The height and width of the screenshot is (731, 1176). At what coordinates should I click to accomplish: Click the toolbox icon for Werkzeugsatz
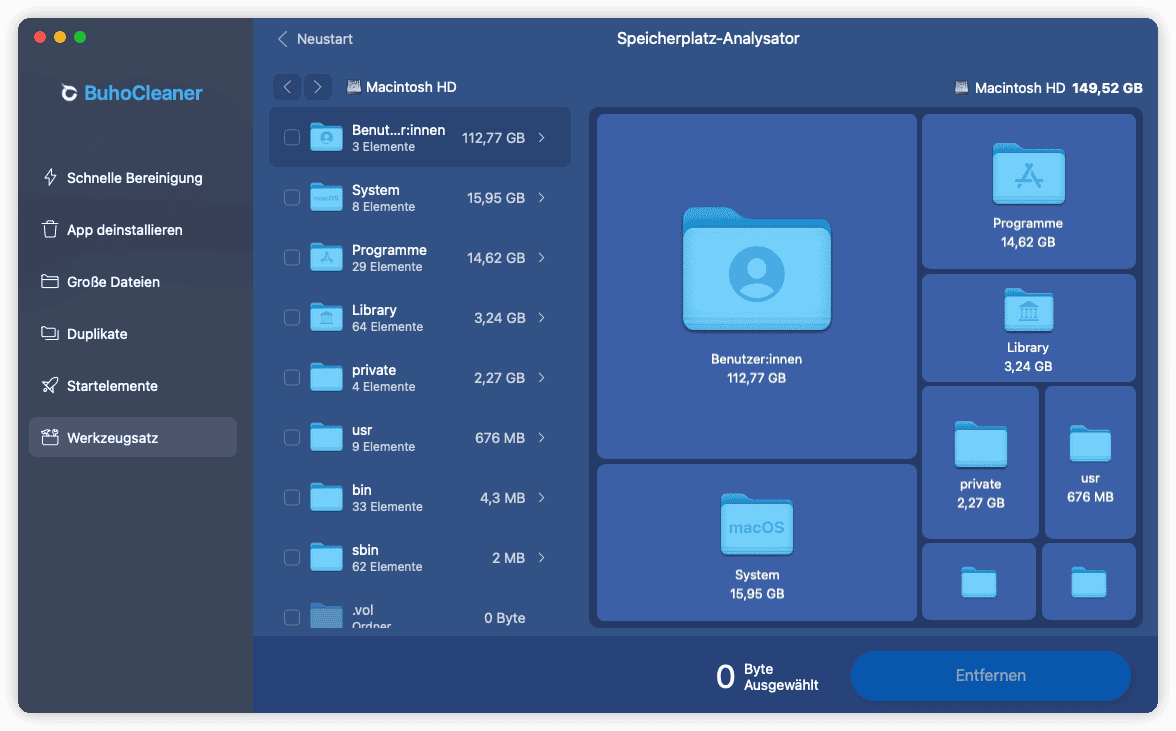50,437
